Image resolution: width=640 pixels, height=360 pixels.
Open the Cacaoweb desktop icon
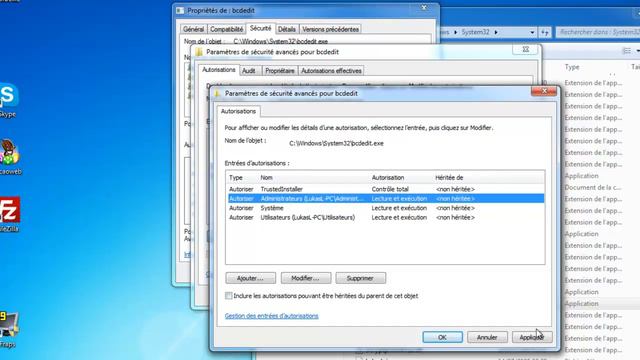[x=10, y=157]
